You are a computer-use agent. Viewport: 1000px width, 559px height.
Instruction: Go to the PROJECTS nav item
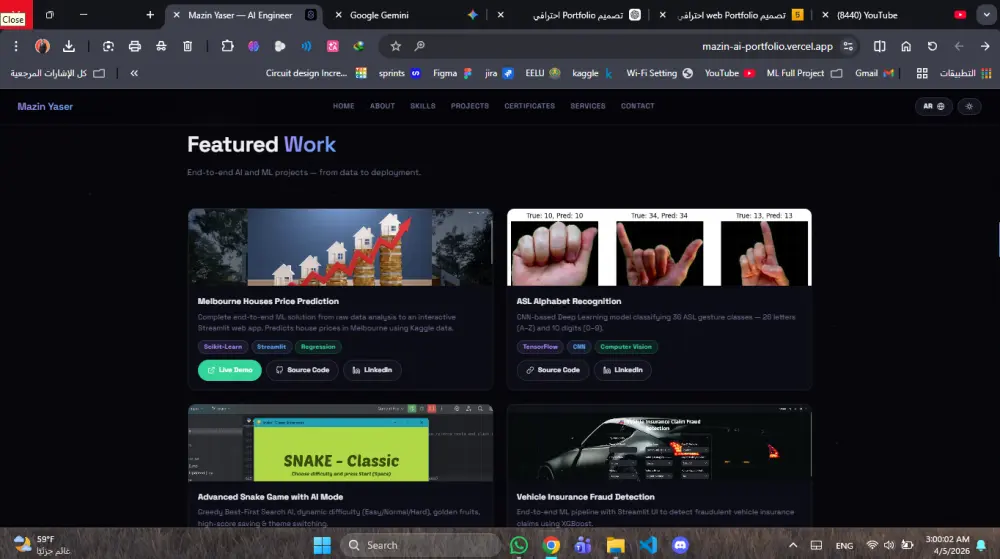(469, 106)
